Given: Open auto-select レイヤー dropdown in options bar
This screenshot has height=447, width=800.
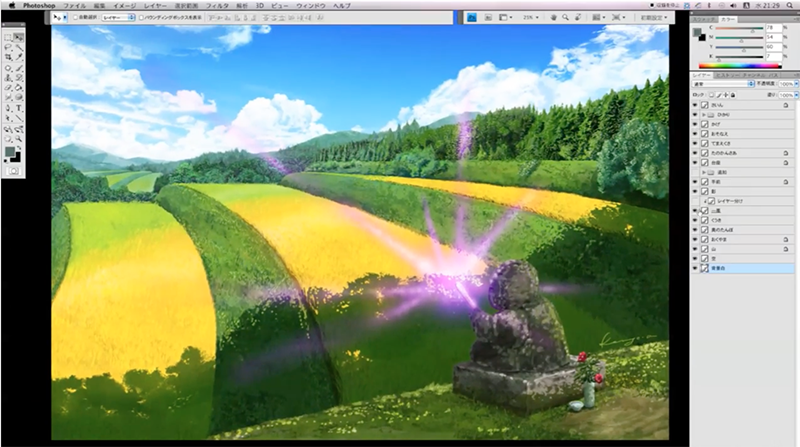Looking at the screenshot, I should [x=118, y=17].
